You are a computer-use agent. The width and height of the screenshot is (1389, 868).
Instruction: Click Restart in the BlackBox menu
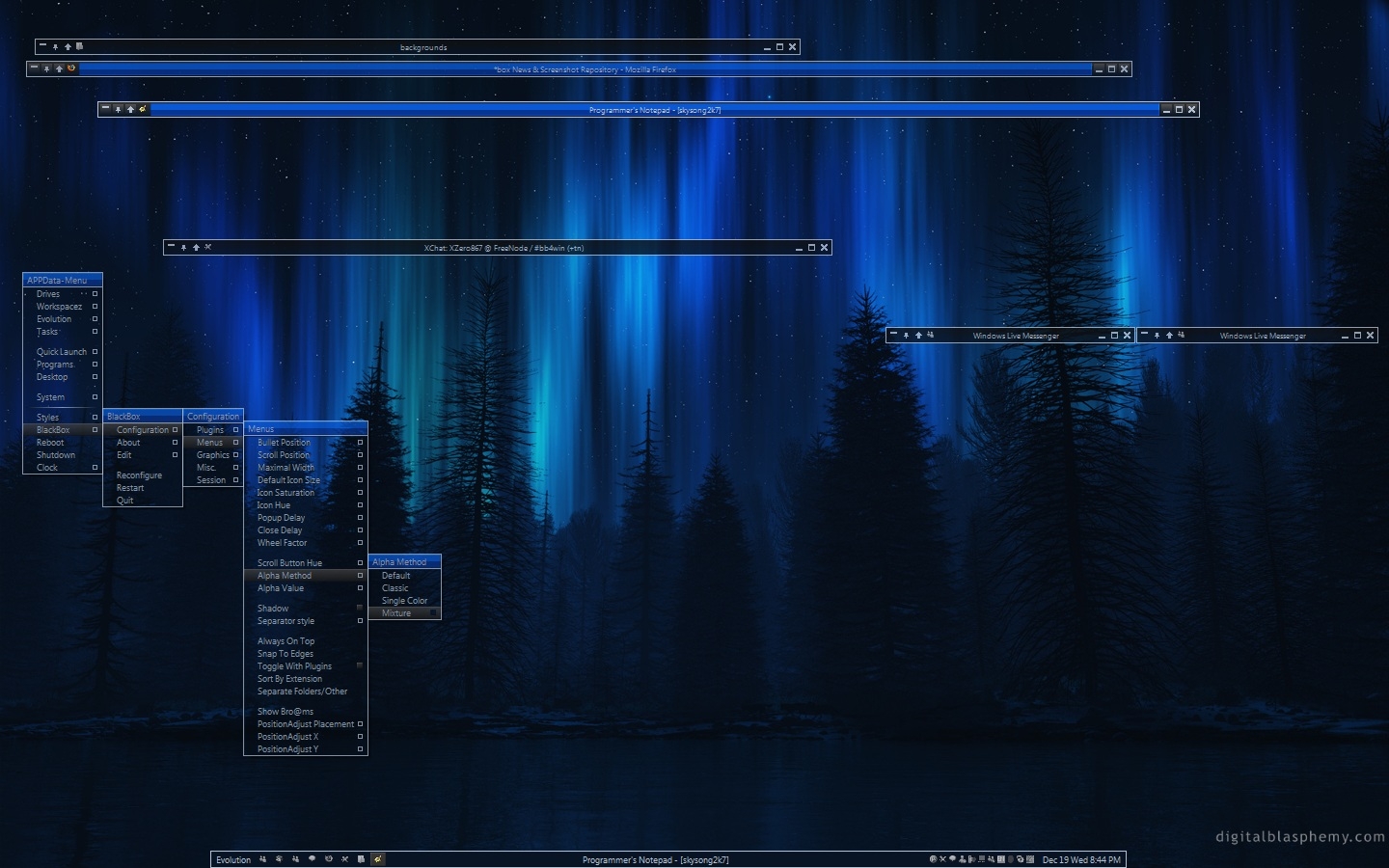[x=130, y=488]
